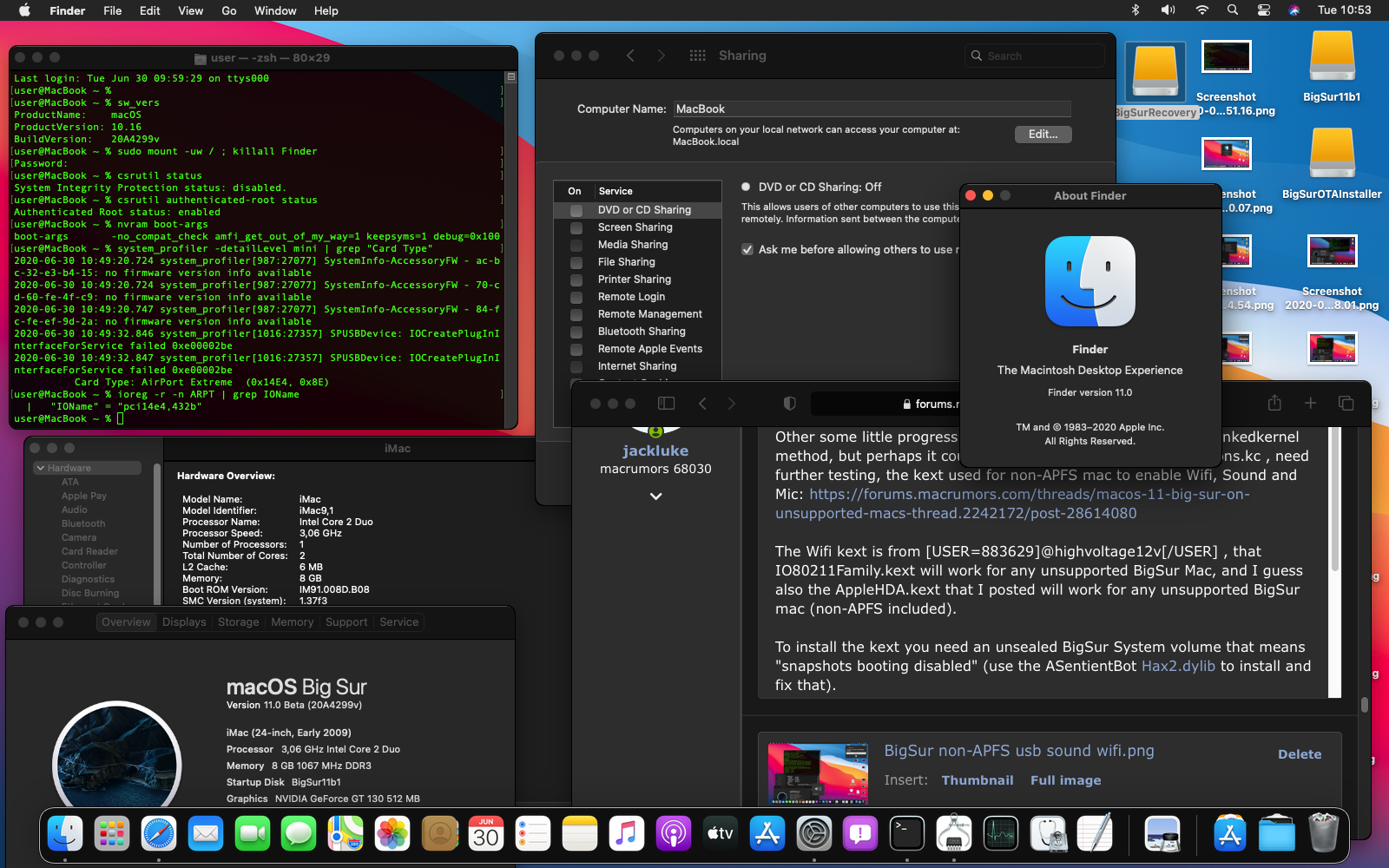Image resolution: width=1389 pixels, height=868 pixels.
Task: Open the Go menu
Action: pos(229,10)
